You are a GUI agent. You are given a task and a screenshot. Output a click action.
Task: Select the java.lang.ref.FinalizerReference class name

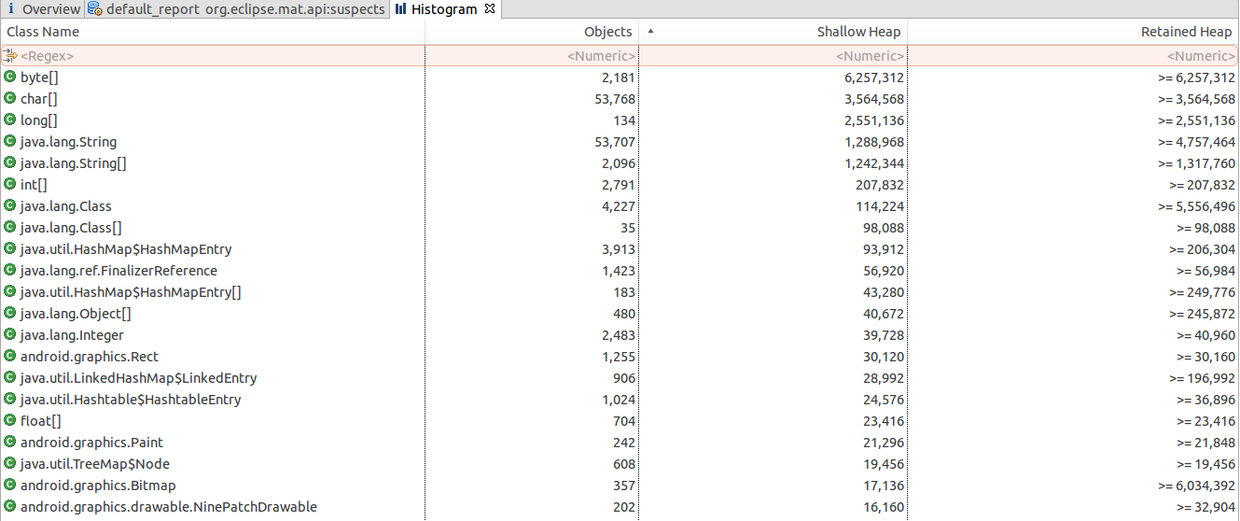118,271
